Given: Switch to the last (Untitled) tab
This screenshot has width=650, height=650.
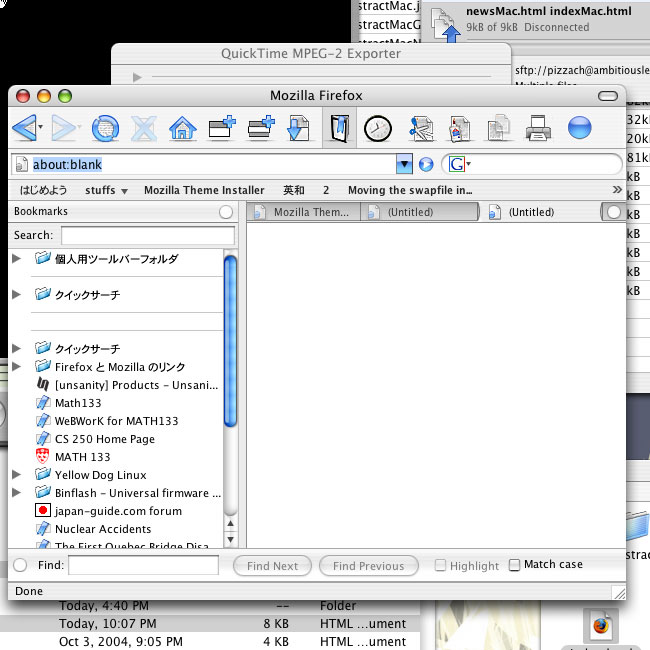Looking at the screenshot, I should click(x=540, y=212).
